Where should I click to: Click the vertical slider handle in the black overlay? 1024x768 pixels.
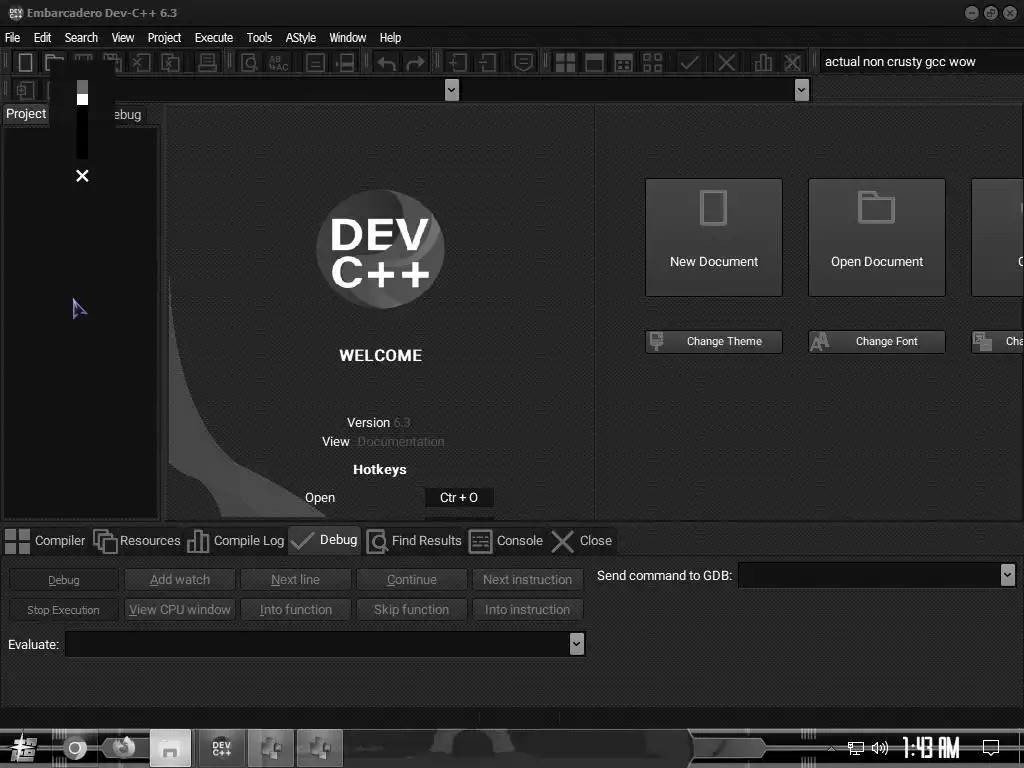(x=82, y=99)
